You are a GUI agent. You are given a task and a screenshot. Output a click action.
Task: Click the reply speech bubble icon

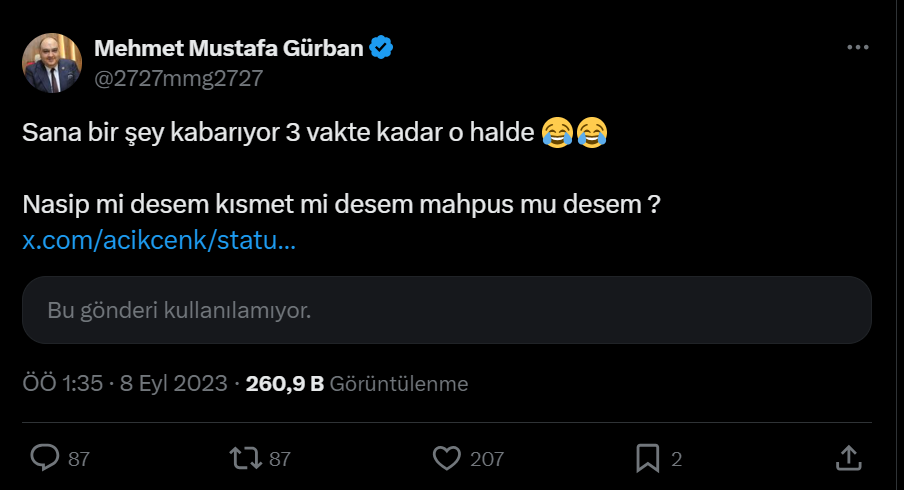[x=46, y=458]
